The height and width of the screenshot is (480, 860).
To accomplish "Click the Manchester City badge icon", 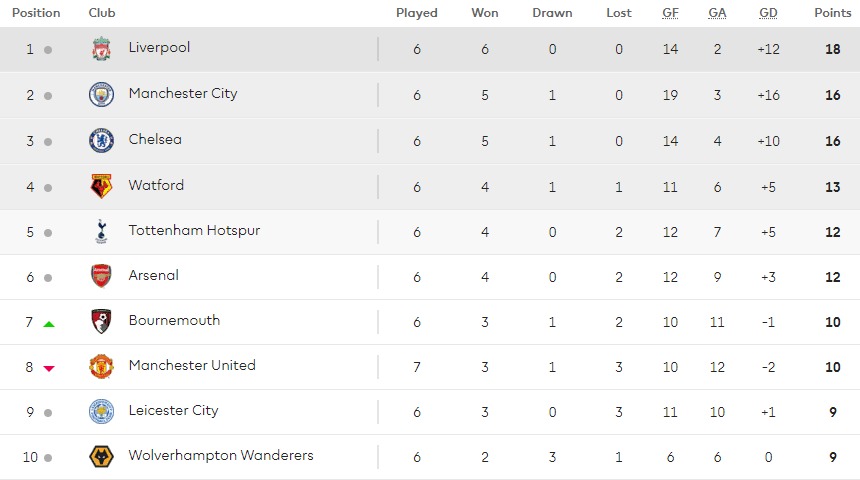I will [101, 95].
